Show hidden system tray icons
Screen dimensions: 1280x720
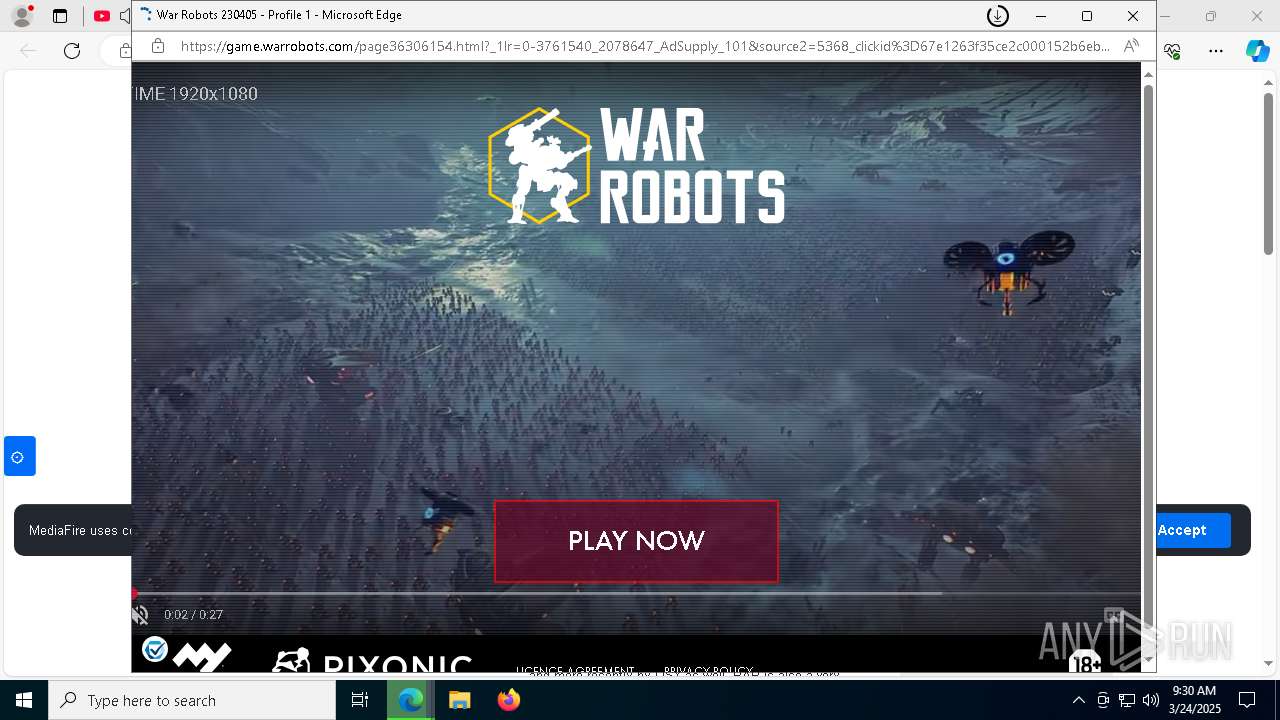1078,700
